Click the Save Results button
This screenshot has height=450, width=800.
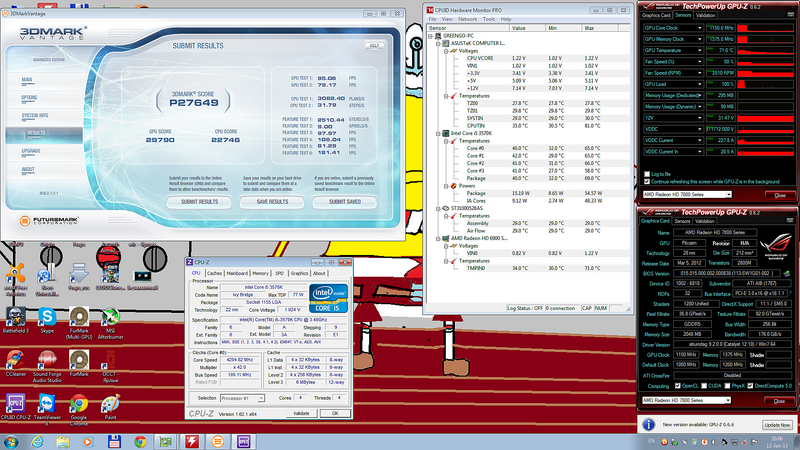pyautogui.click(x=272, y=202)
